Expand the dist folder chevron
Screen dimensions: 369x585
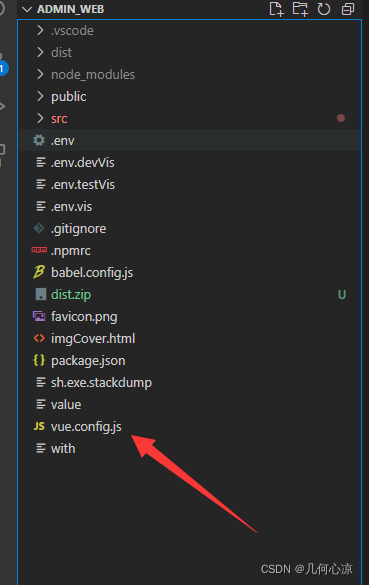click(x=40, y=52)
